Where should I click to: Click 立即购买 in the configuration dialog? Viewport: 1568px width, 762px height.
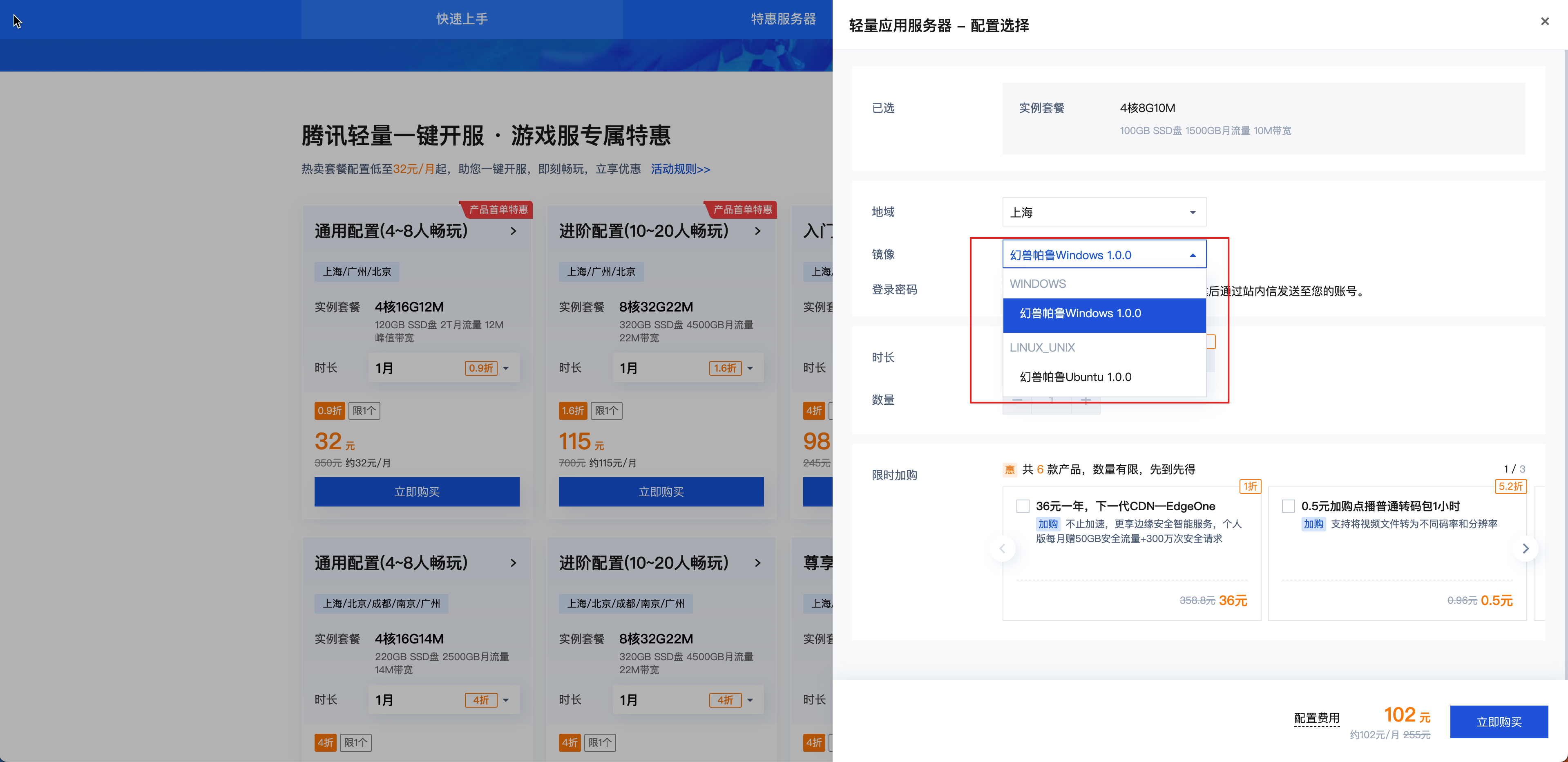1499,722
